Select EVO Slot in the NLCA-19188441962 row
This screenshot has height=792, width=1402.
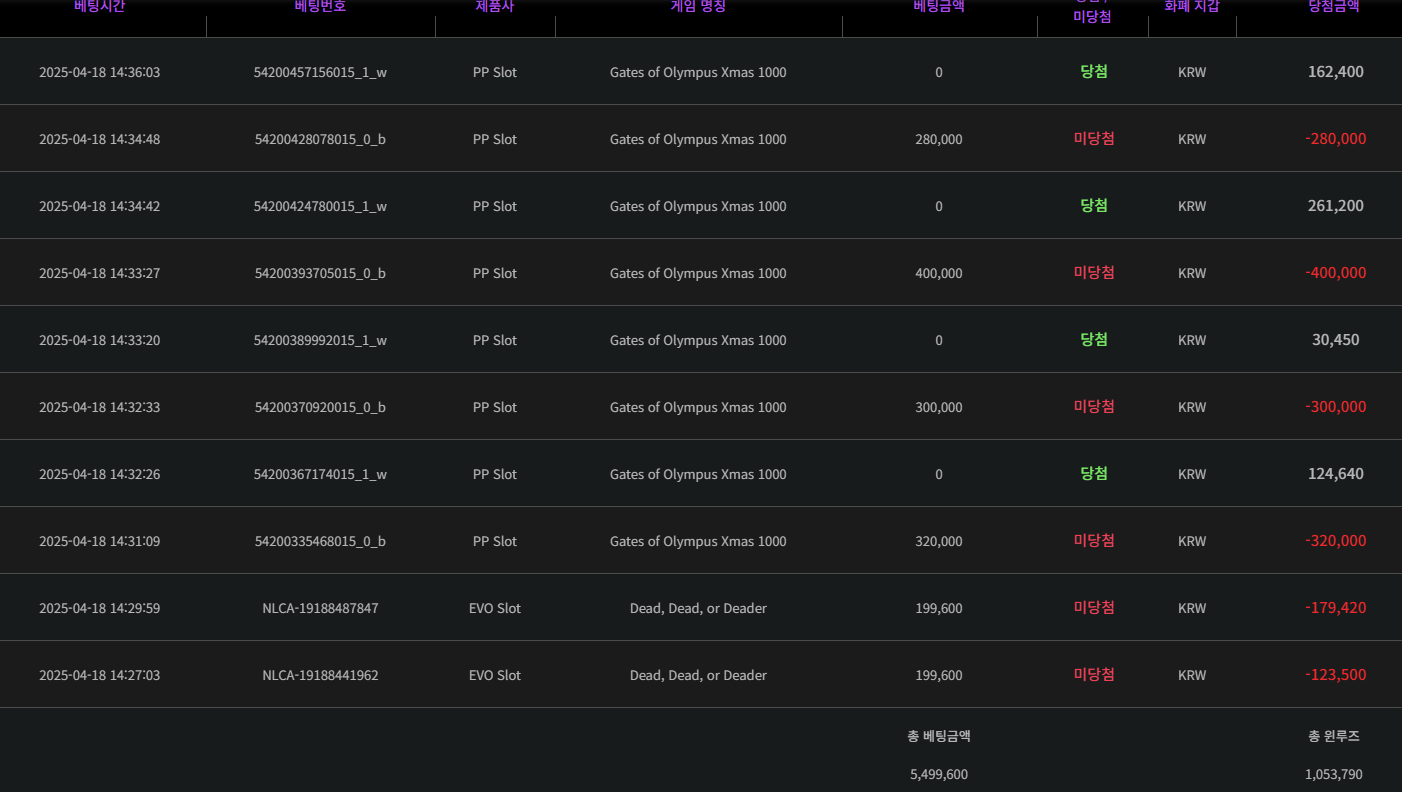(495, 675)
